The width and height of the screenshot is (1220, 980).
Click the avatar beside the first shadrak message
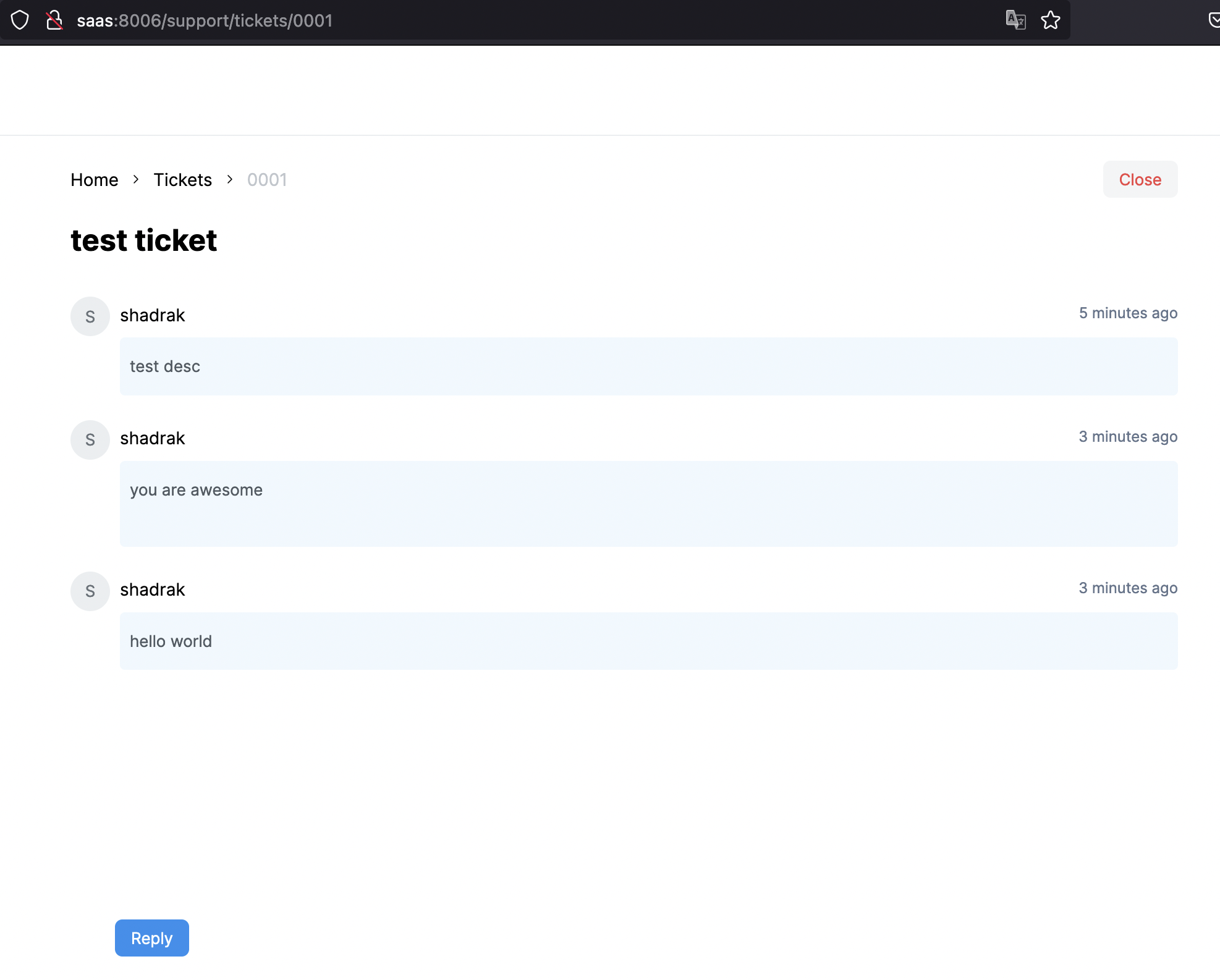tap(90, 316)
